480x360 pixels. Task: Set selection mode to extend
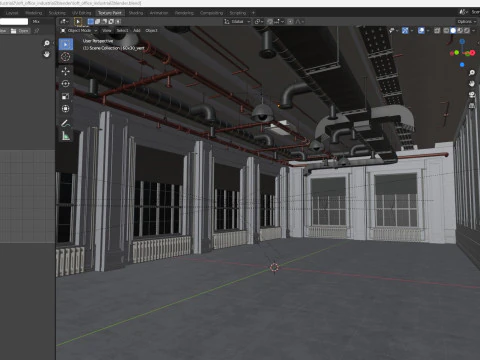[97, 22]
